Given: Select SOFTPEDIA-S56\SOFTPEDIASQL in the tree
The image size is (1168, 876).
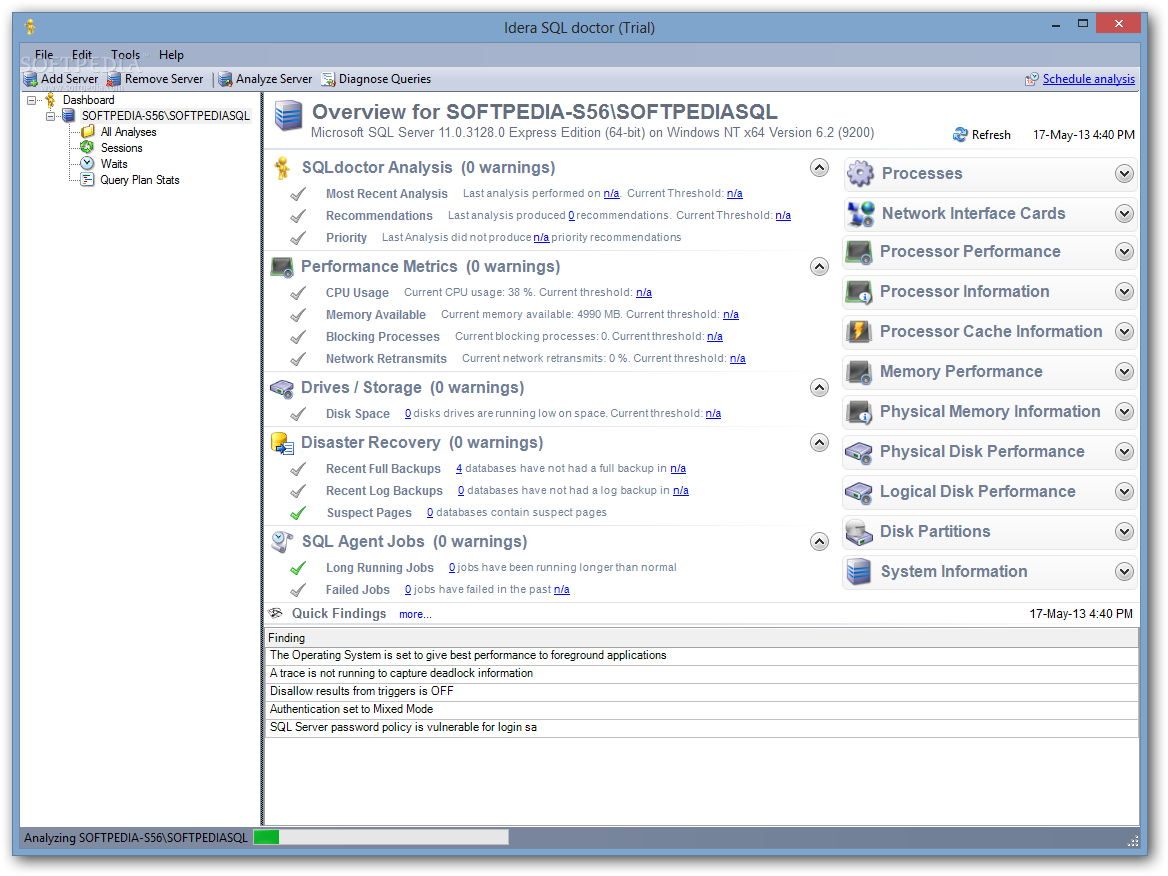Looking at the screenshot, I should 165,116.
